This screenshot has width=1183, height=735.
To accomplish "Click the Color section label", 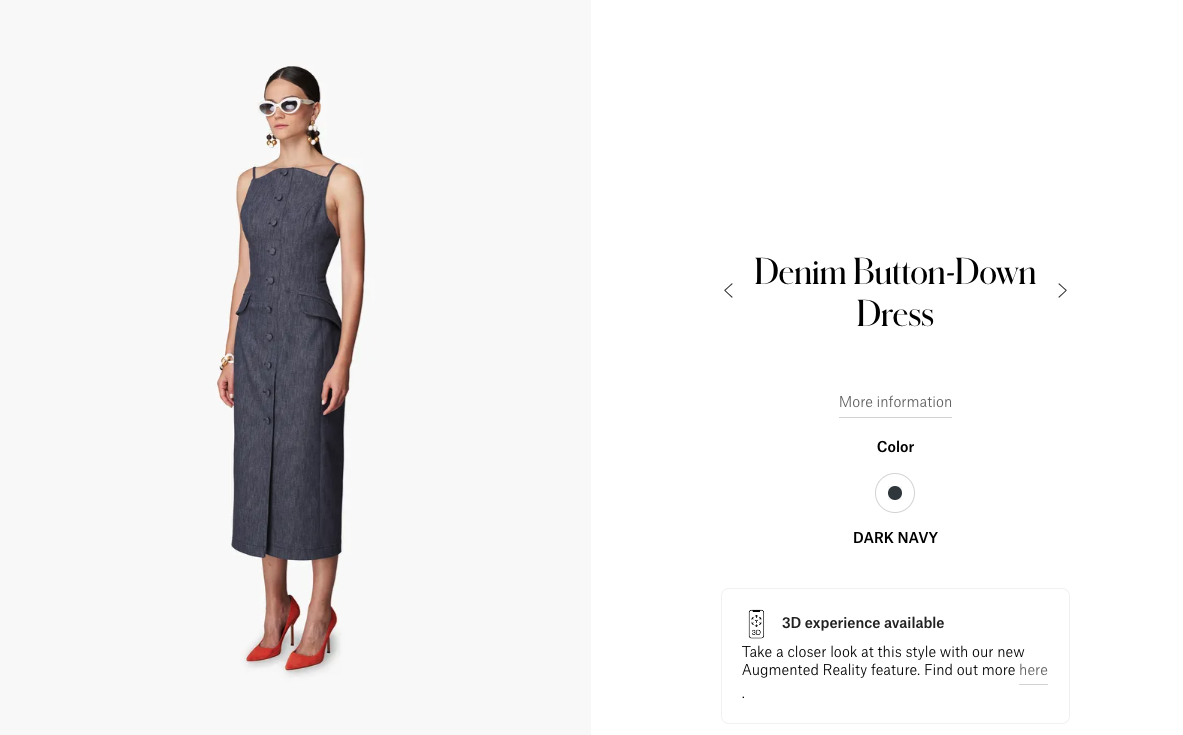I will pyautogui.click(x=895, y=447).
